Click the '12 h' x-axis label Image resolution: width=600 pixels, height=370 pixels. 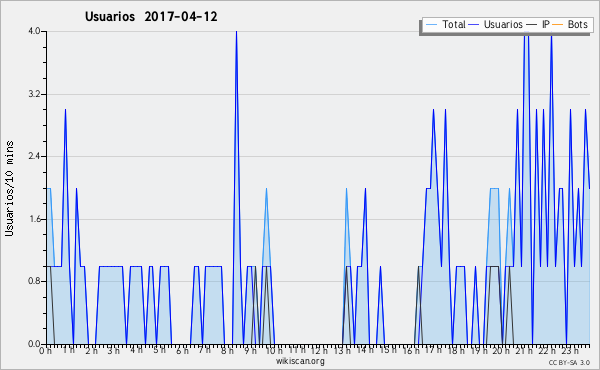319,351
